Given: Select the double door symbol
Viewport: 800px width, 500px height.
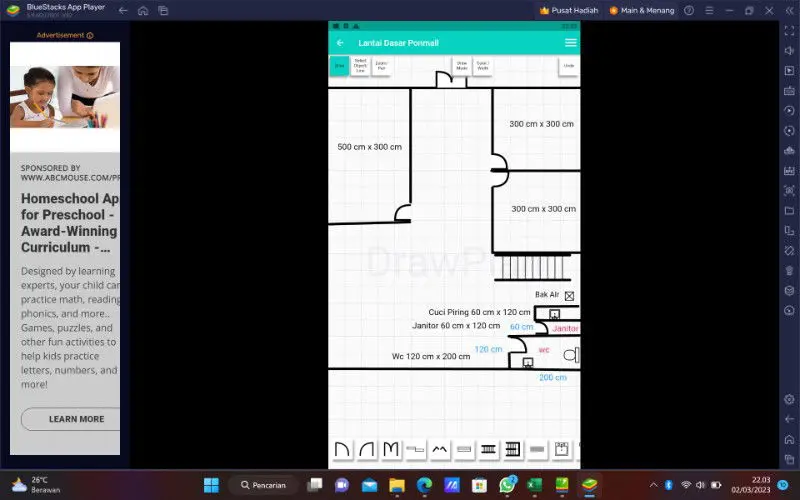Looking at the screenshot, I should [x=391, y=450].
